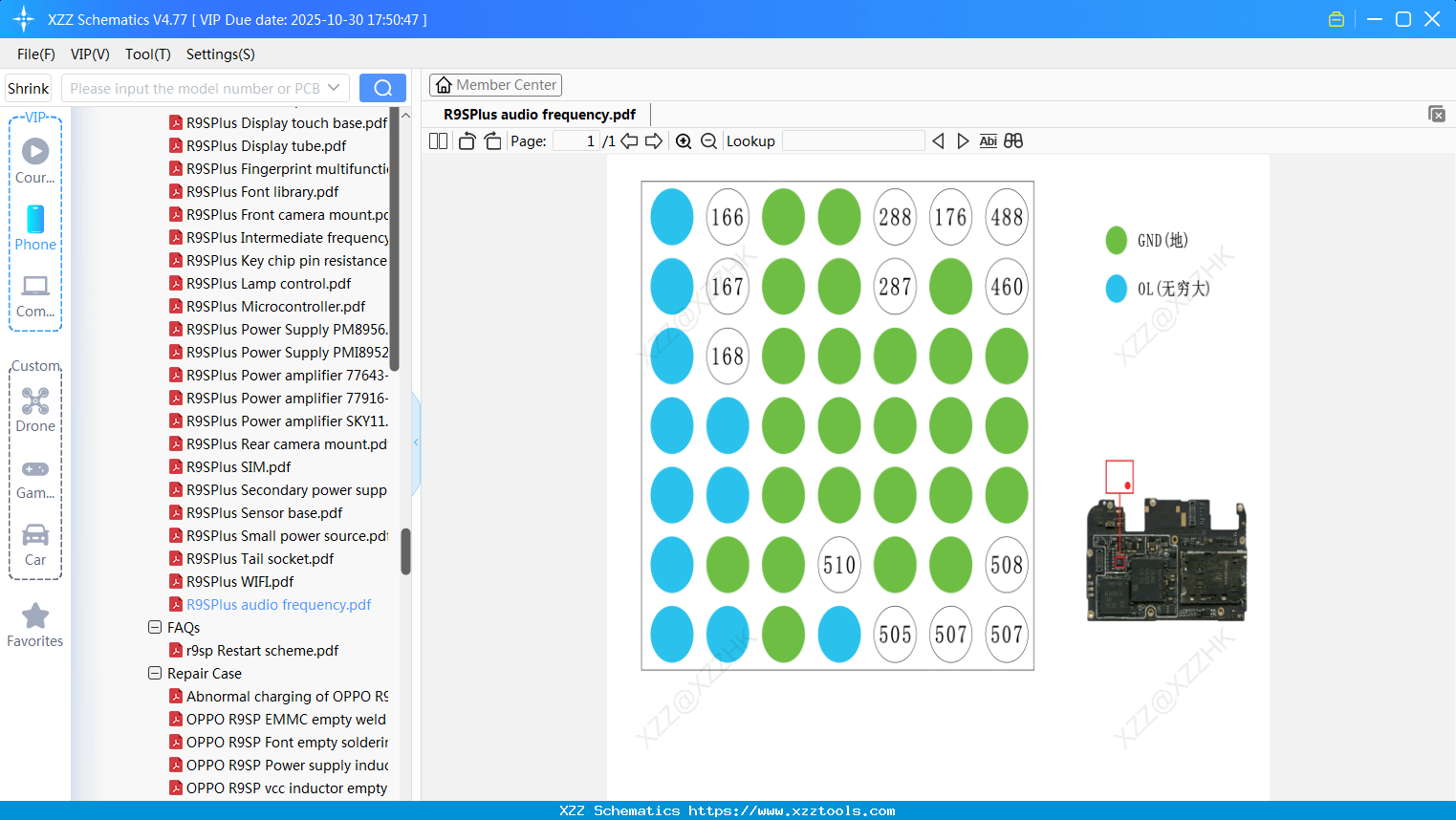Click the file tree scroll-up arrow
1456x820 pixels.
point(405,116)
